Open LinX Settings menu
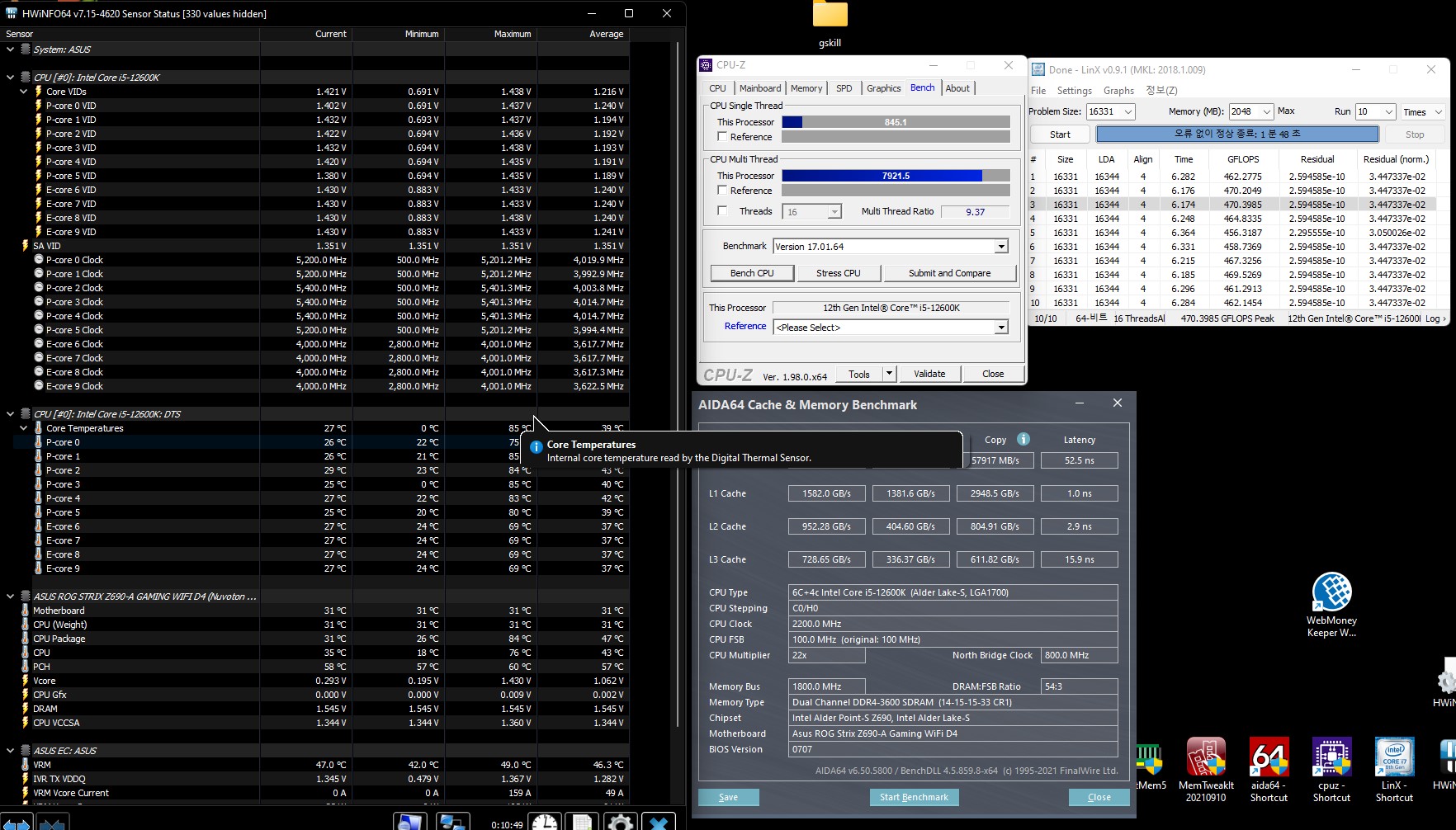Image resolution: width=1456 pixels, height=830 pixels. [1074, 91]
